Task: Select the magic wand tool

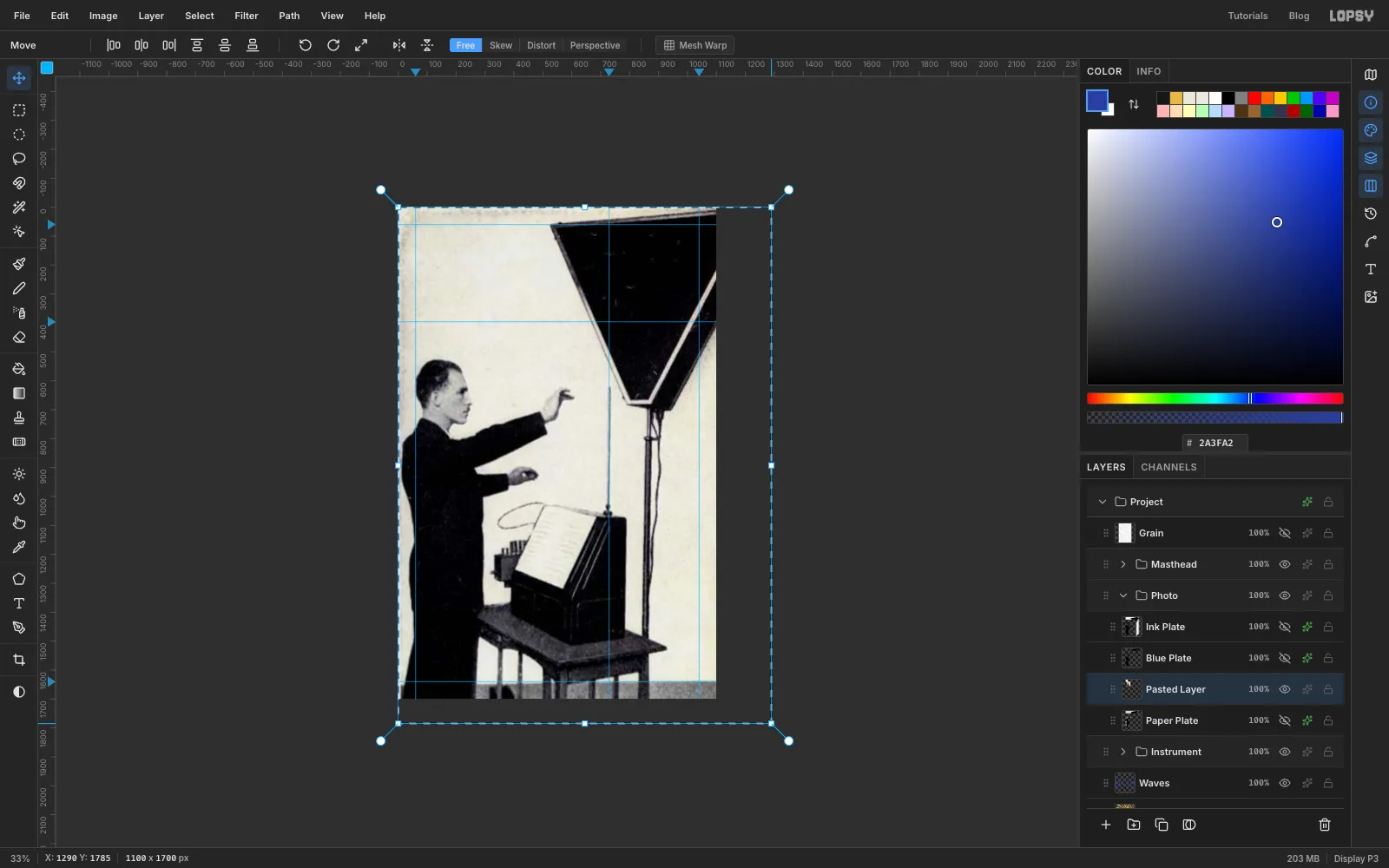Action: click(19, 207)
